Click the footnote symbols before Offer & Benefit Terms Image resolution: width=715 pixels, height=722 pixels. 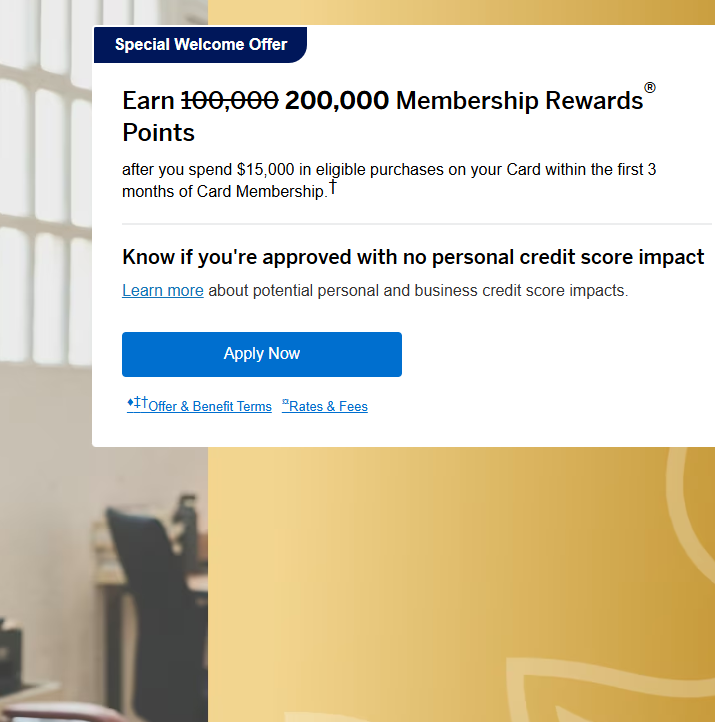[137, 403]
